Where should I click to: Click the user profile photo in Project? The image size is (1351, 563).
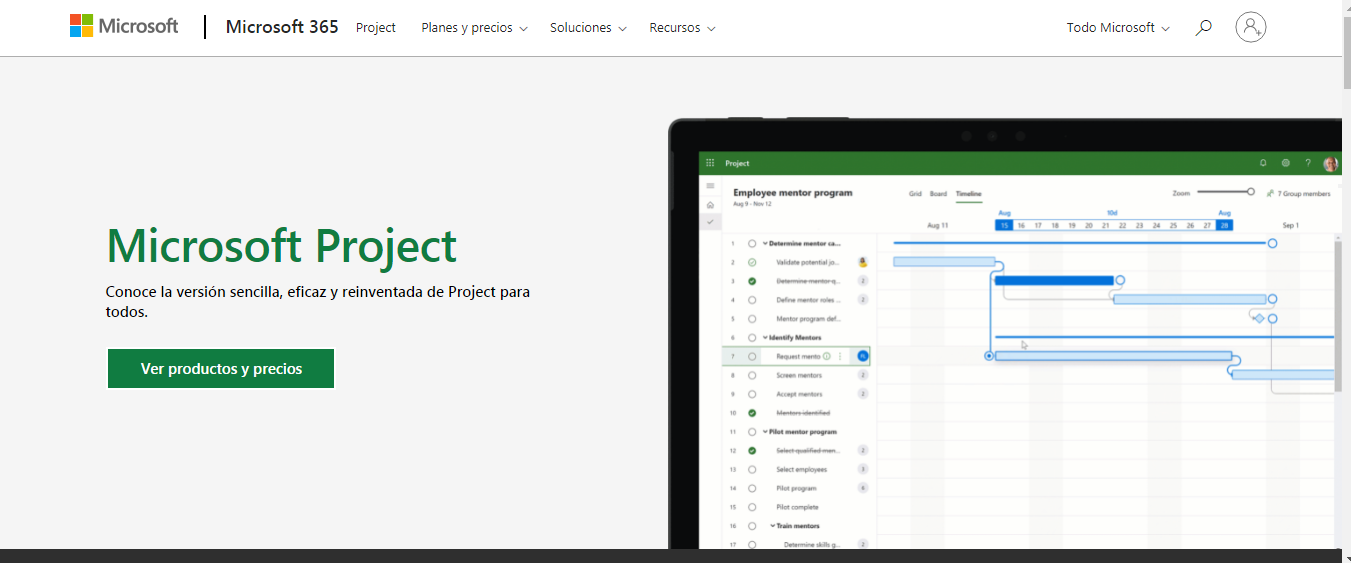(1330, 164)
